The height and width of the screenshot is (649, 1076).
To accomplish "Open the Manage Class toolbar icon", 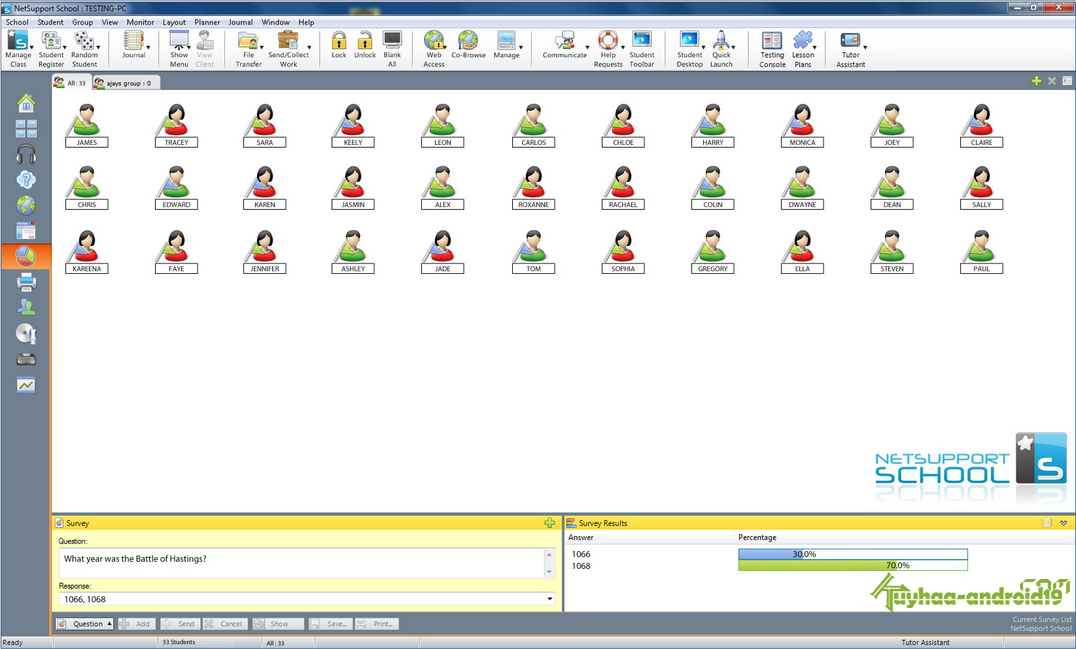I will click(18, 49).
